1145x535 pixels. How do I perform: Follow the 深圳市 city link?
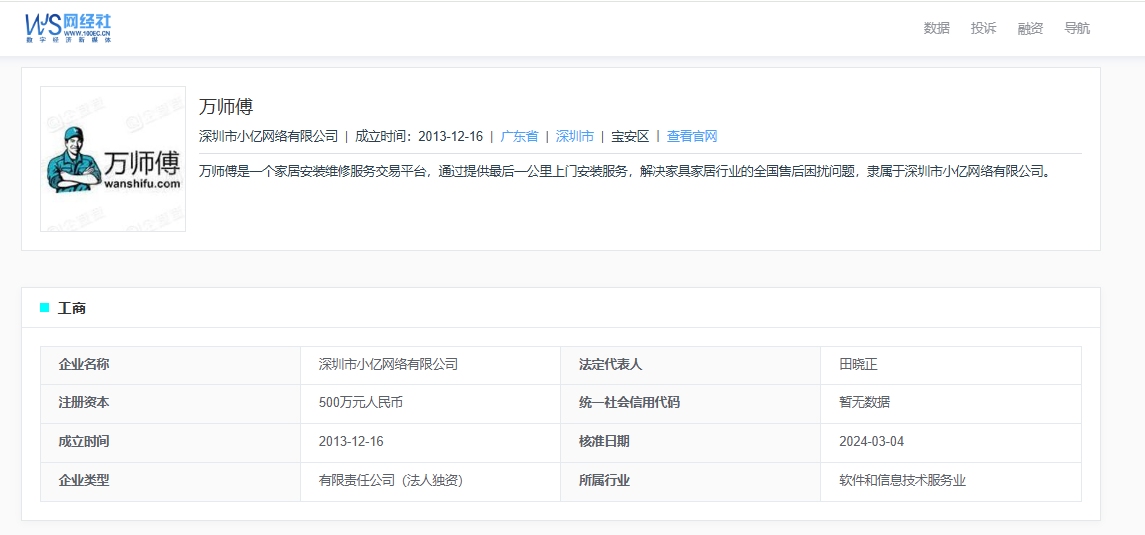pos(575,136)
